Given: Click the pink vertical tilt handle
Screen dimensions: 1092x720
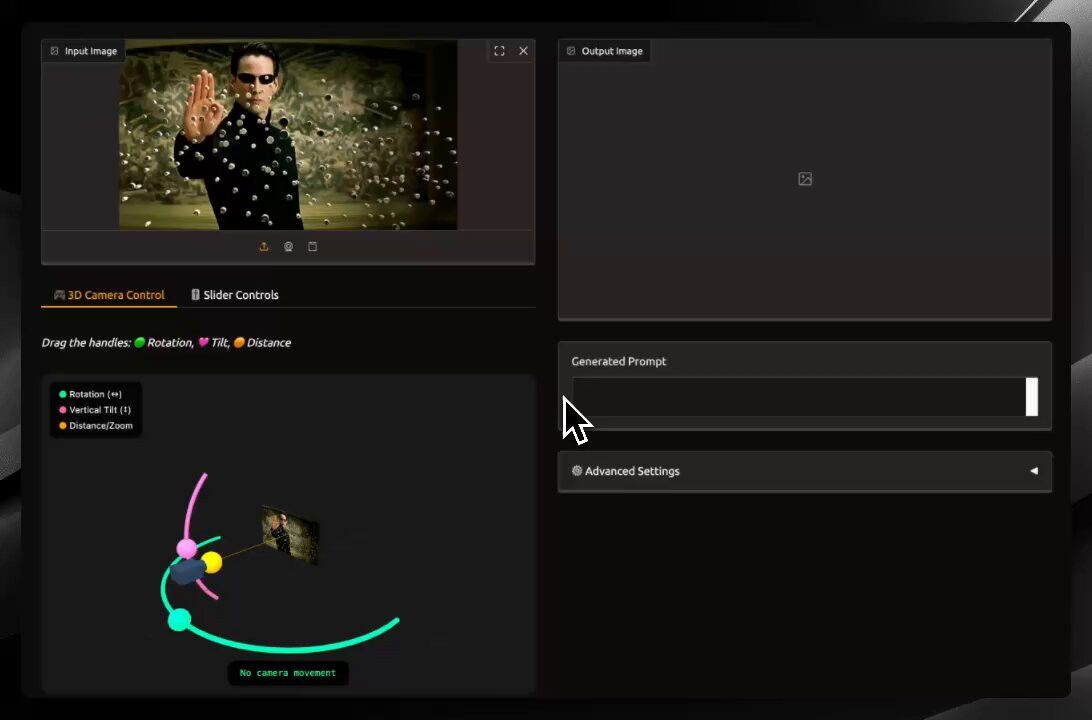Looking at the screenshot, I should tap(187, 549).
